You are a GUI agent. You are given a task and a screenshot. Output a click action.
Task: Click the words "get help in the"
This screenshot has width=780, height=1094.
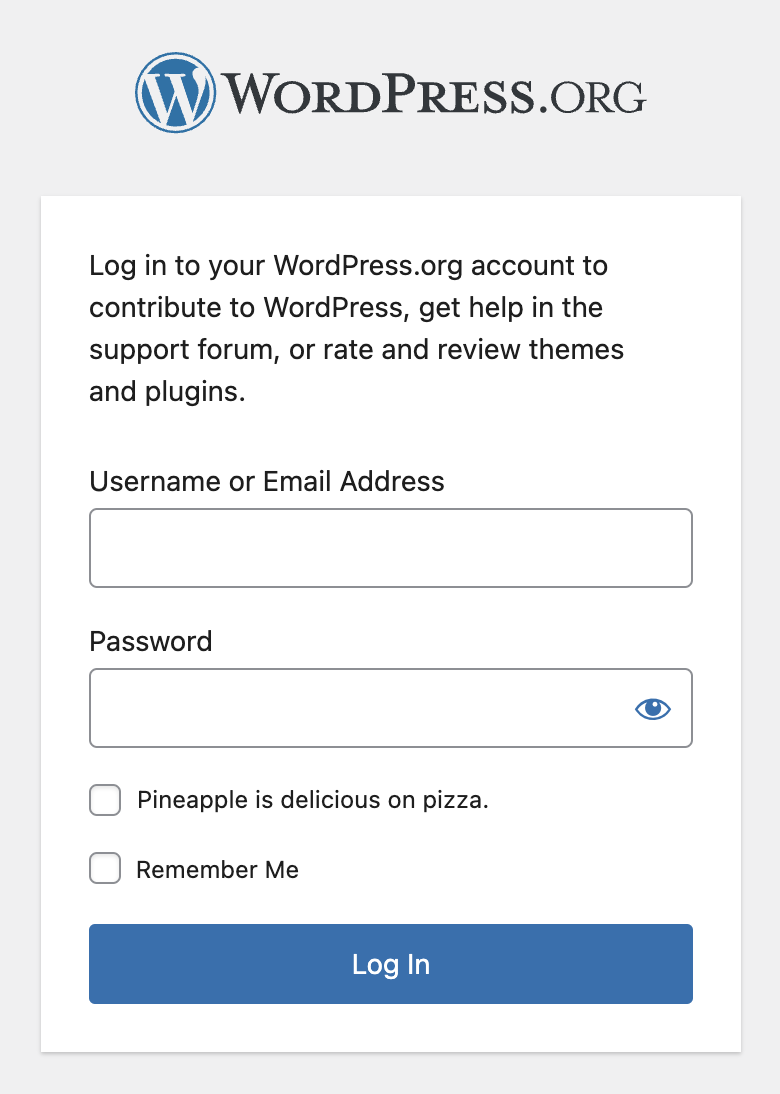[511, 308]
